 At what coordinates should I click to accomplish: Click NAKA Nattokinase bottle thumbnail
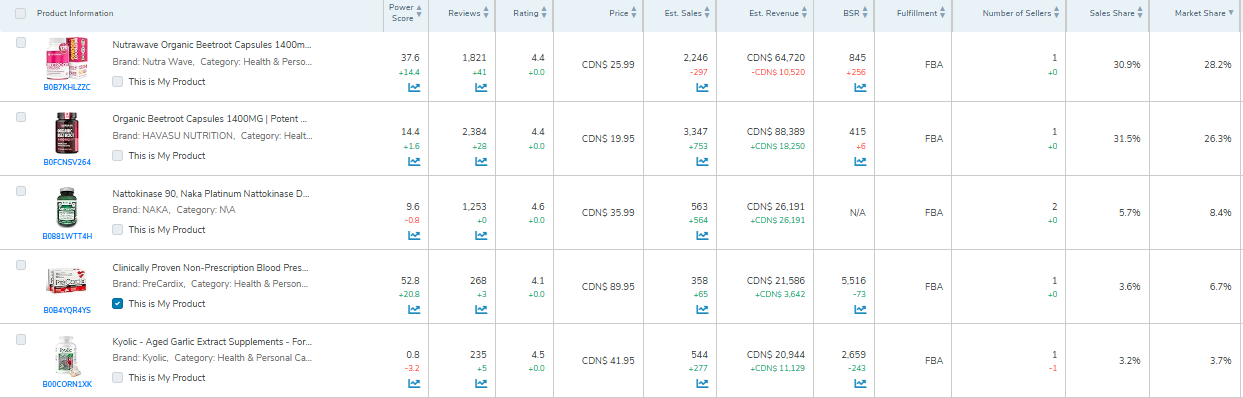pyautogui.click(x=67, y=208)
